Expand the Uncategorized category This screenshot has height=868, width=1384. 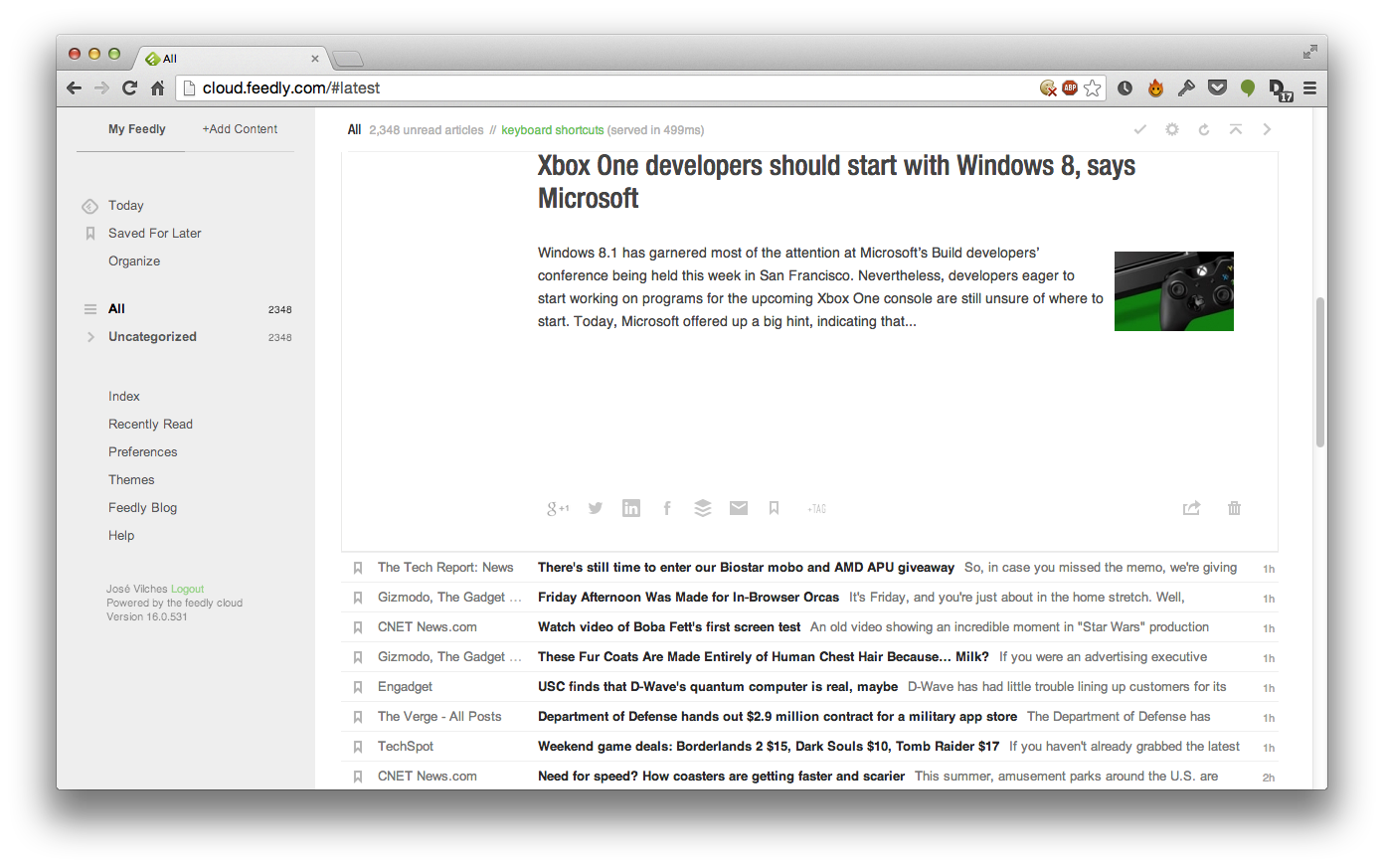90,337
